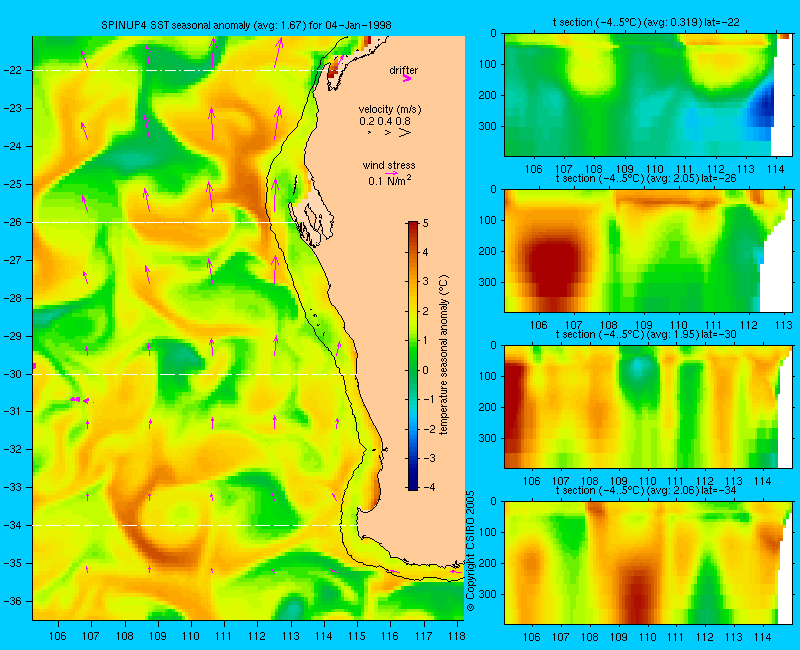Click the lat=-22 temperature section plot
Screen dimensions: 800x650
pos(648,95)
